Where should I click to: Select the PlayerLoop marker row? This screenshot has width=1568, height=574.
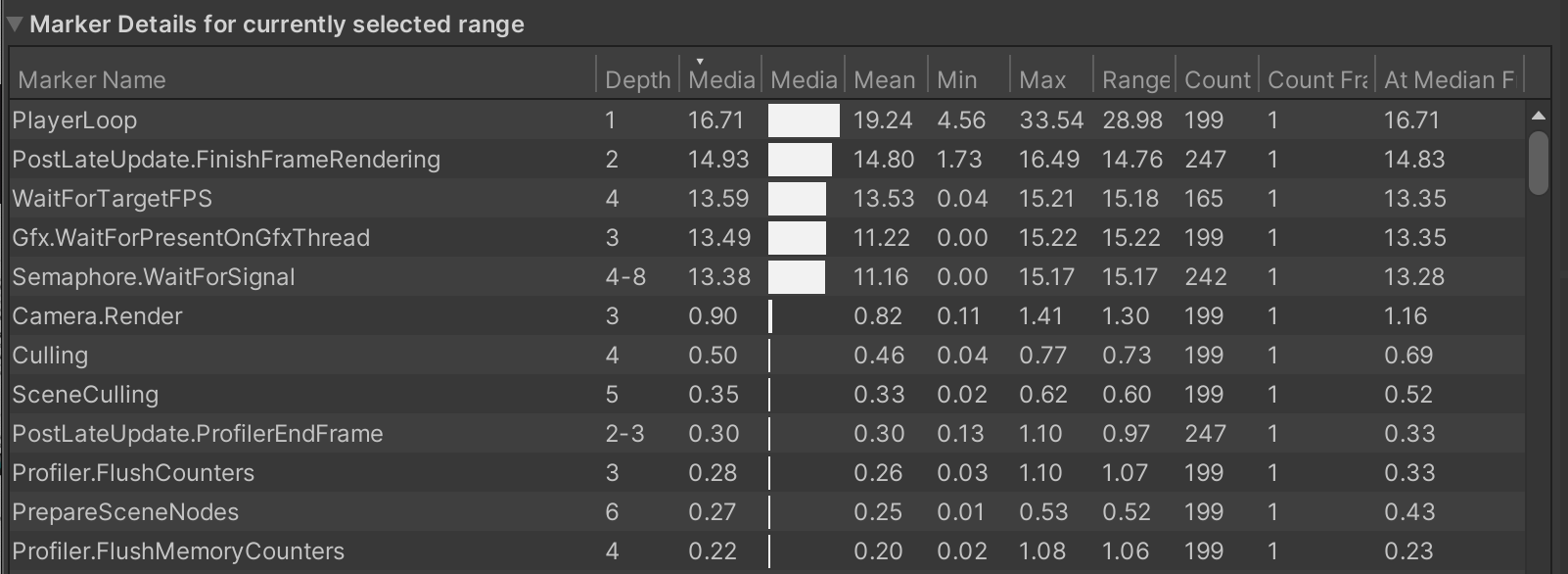pos(294,120)
